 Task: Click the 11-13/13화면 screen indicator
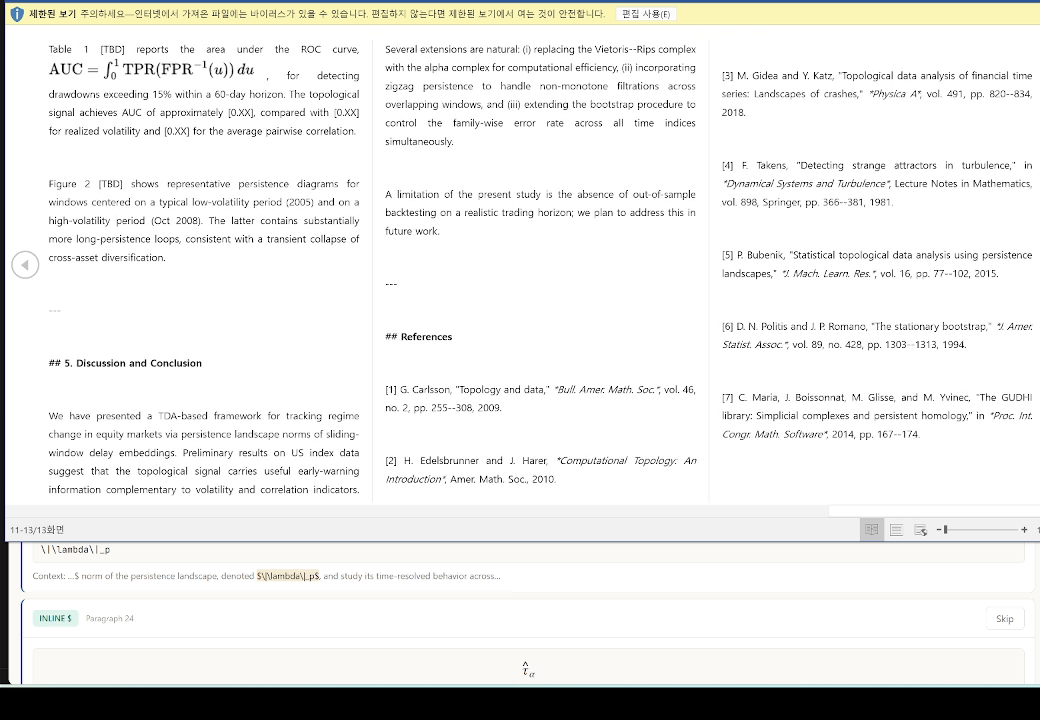(x=37, y=530)
